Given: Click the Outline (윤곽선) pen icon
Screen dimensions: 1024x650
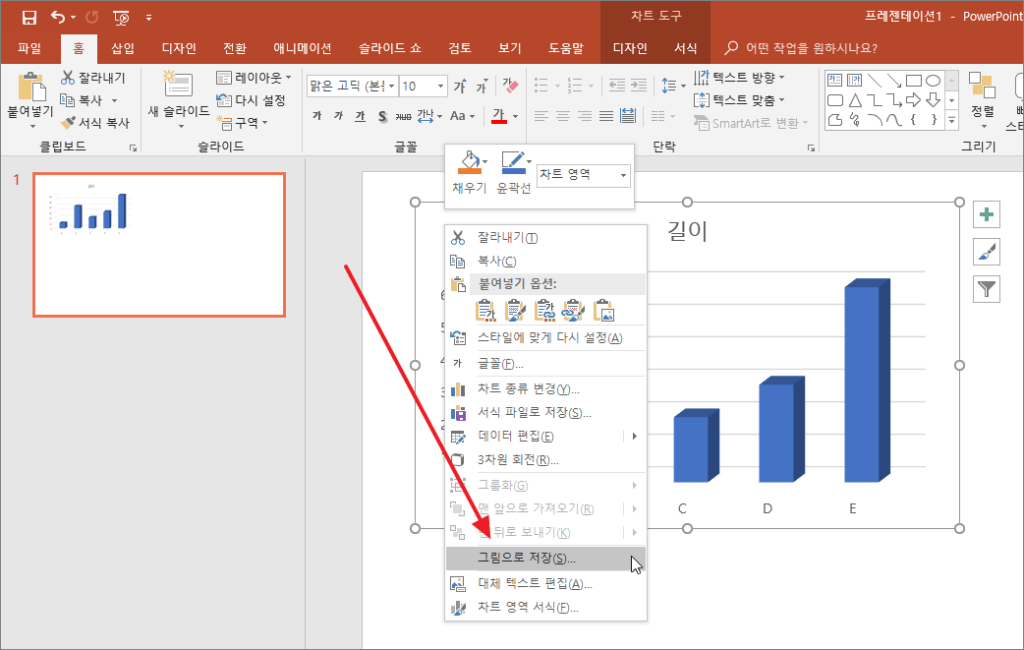Looking at the screenshot, I should point(512,162).
